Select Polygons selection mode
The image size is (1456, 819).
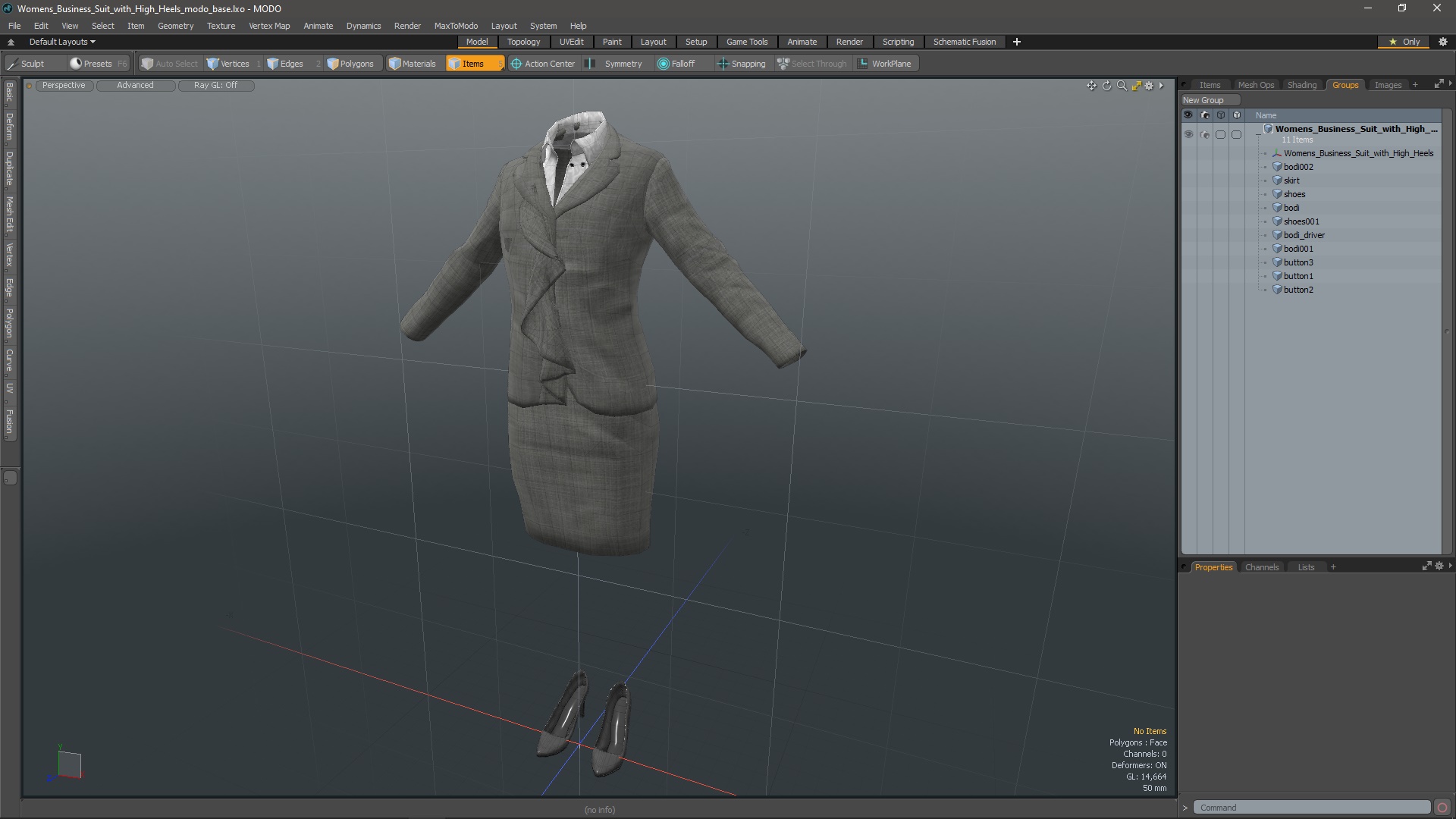tap(350, 64)
